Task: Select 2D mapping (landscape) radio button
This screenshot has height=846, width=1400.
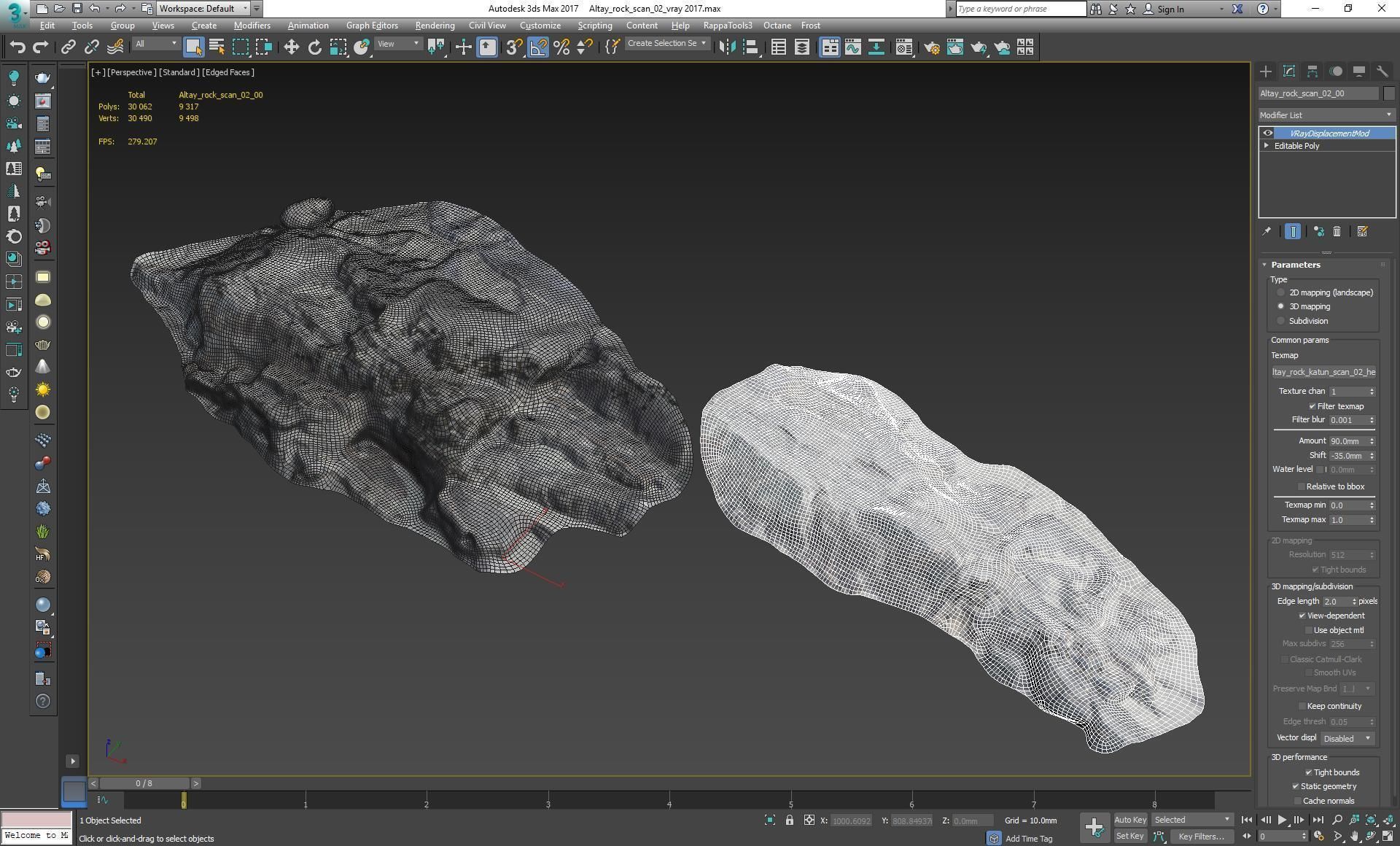Action: click(x=1280, y=292)
